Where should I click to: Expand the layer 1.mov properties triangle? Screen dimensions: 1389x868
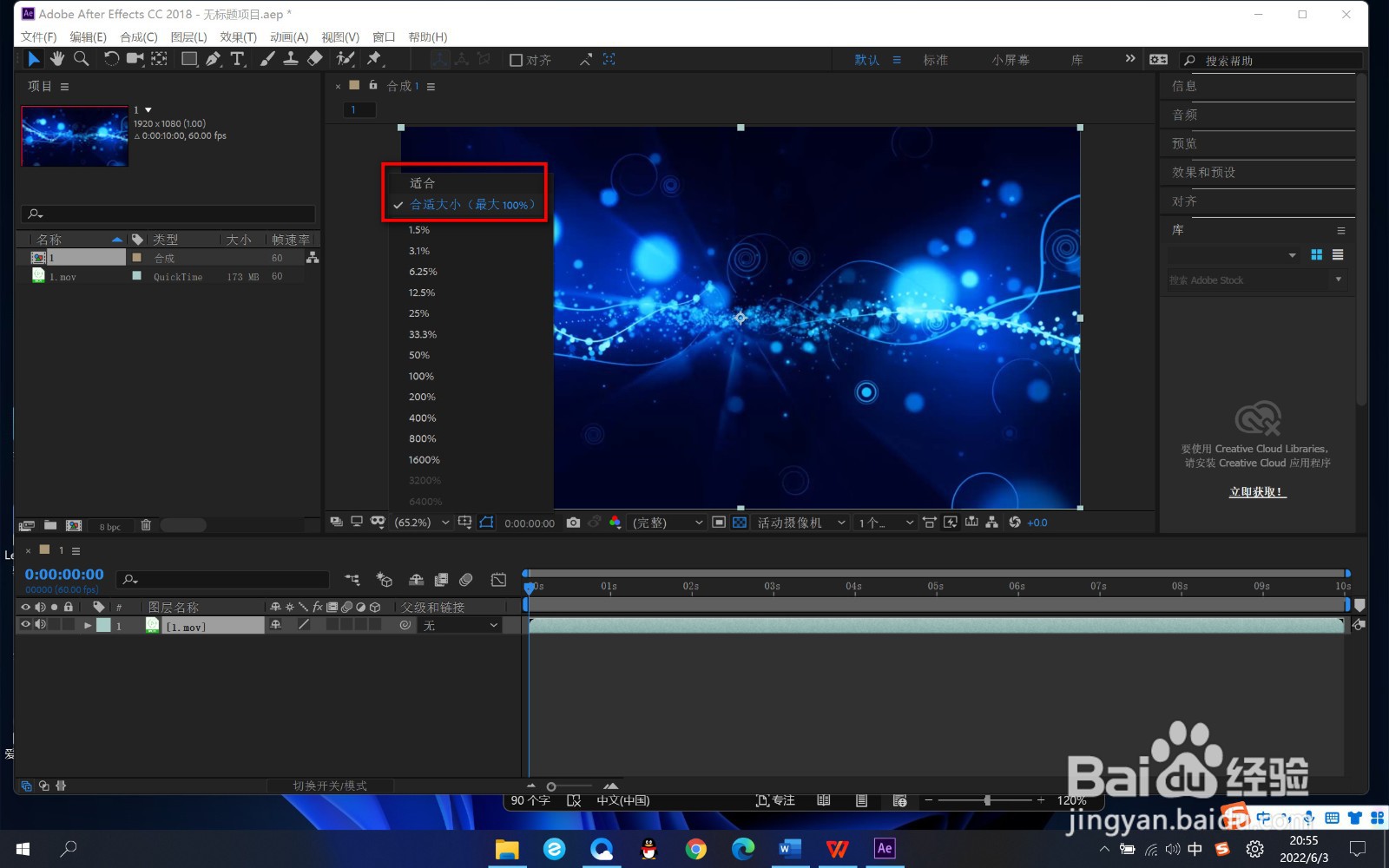(88, 625)
